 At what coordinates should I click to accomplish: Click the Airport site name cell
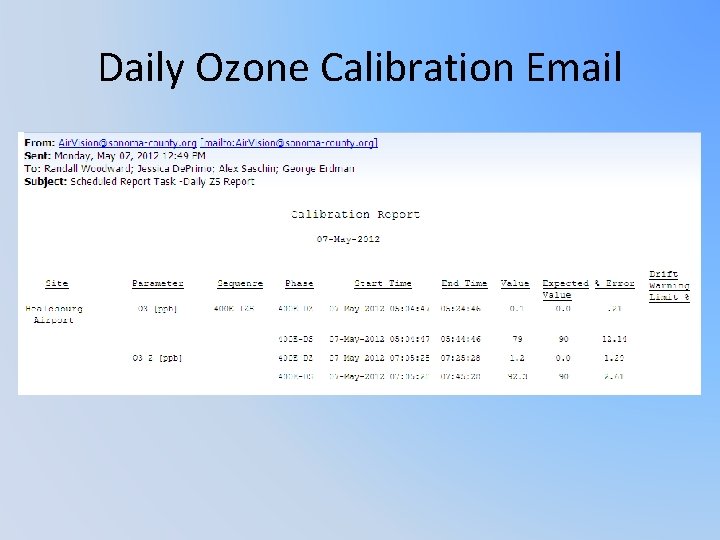pyautogui.click(x=54, y=314)
